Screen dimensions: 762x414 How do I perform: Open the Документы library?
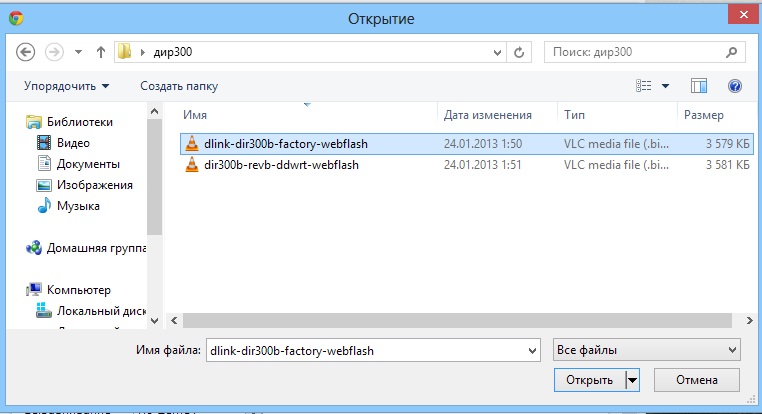(x=88, y=164)
